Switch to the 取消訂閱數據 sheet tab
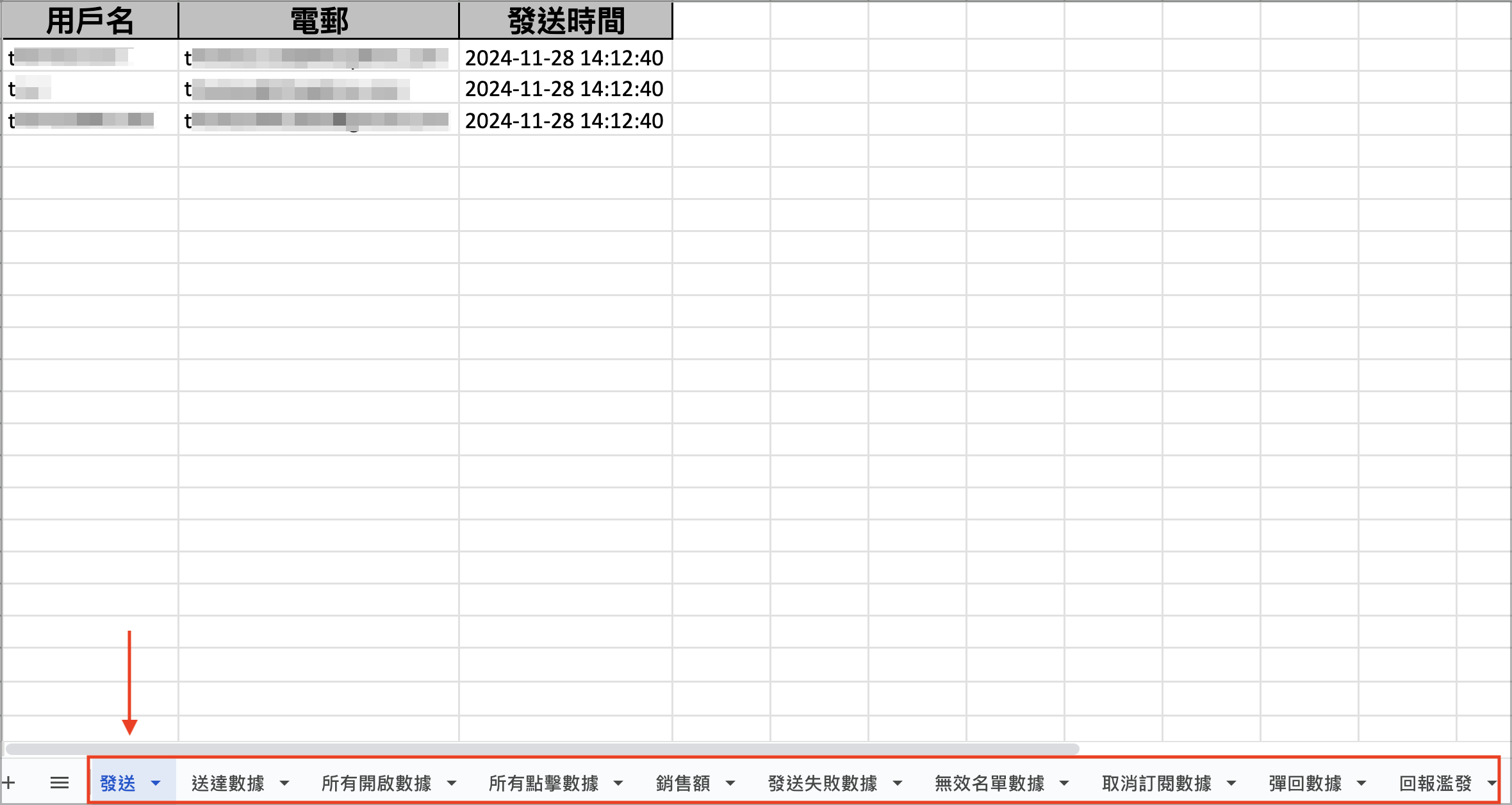Image resolution: width=1512 pixels, height=805 pixels. click(1157, 783)
